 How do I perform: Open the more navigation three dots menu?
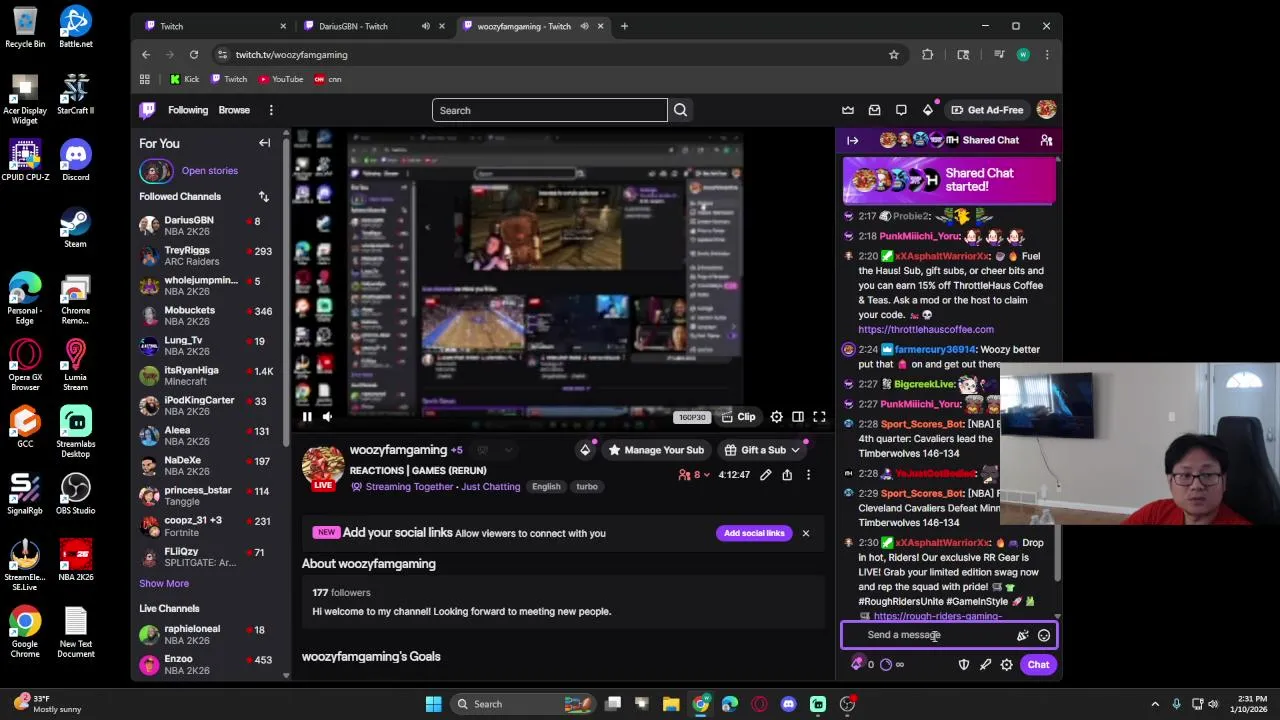tap(271, 110)
